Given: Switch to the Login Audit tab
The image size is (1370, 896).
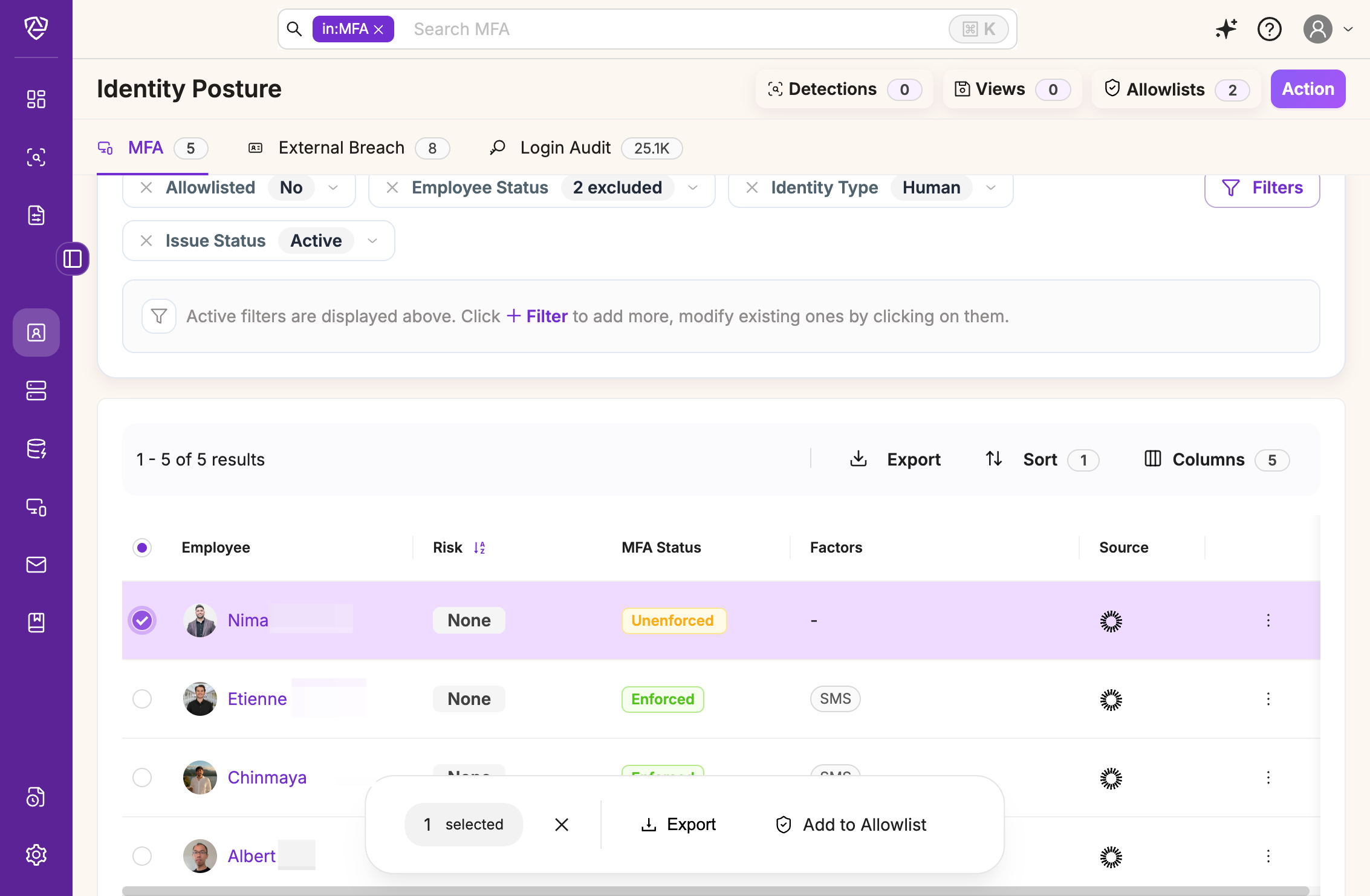Looking at the screenshot, I should pos(565,148).
